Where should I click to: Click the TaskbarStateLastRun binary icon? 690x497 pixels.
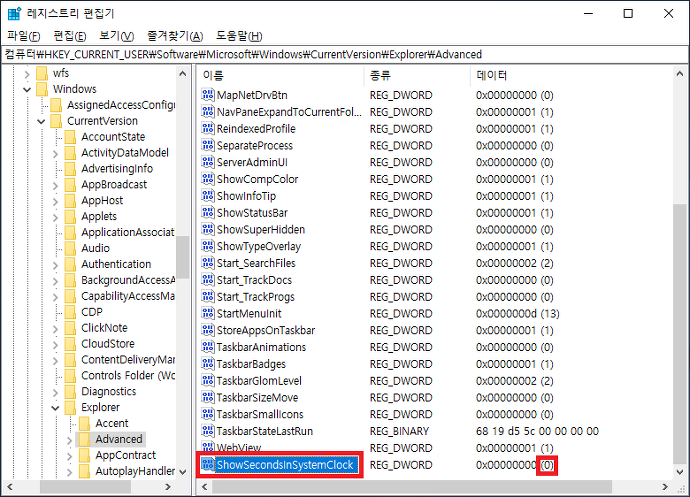208,431
